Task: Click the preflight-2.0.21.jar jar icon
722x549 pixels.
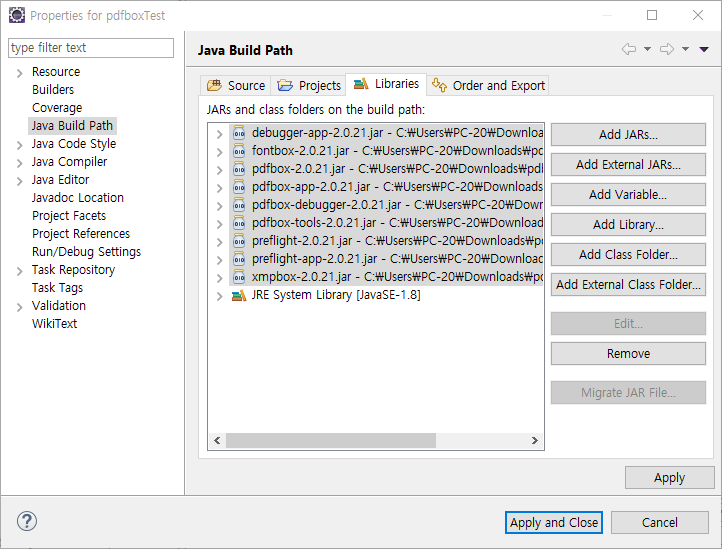Action: click(239, 241)
